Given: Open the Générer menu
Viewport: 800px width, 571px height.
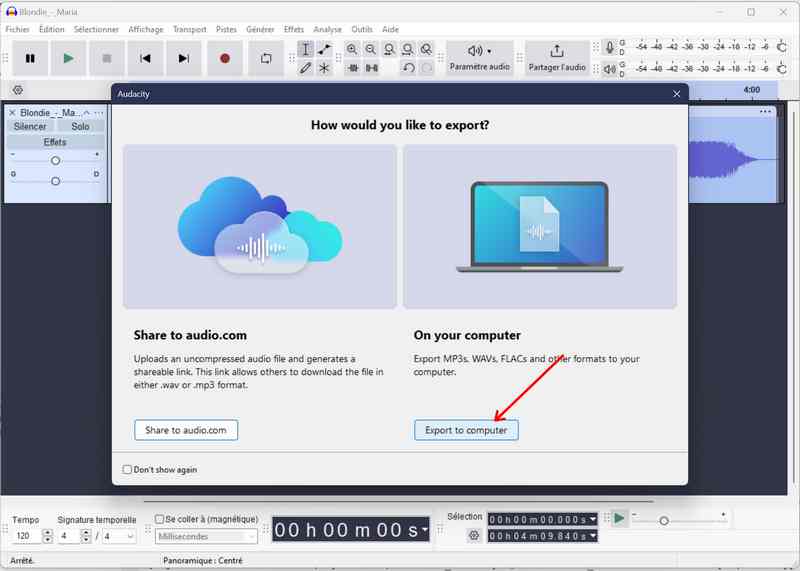Looking at the screenshot, I should (x=260, y=30).
